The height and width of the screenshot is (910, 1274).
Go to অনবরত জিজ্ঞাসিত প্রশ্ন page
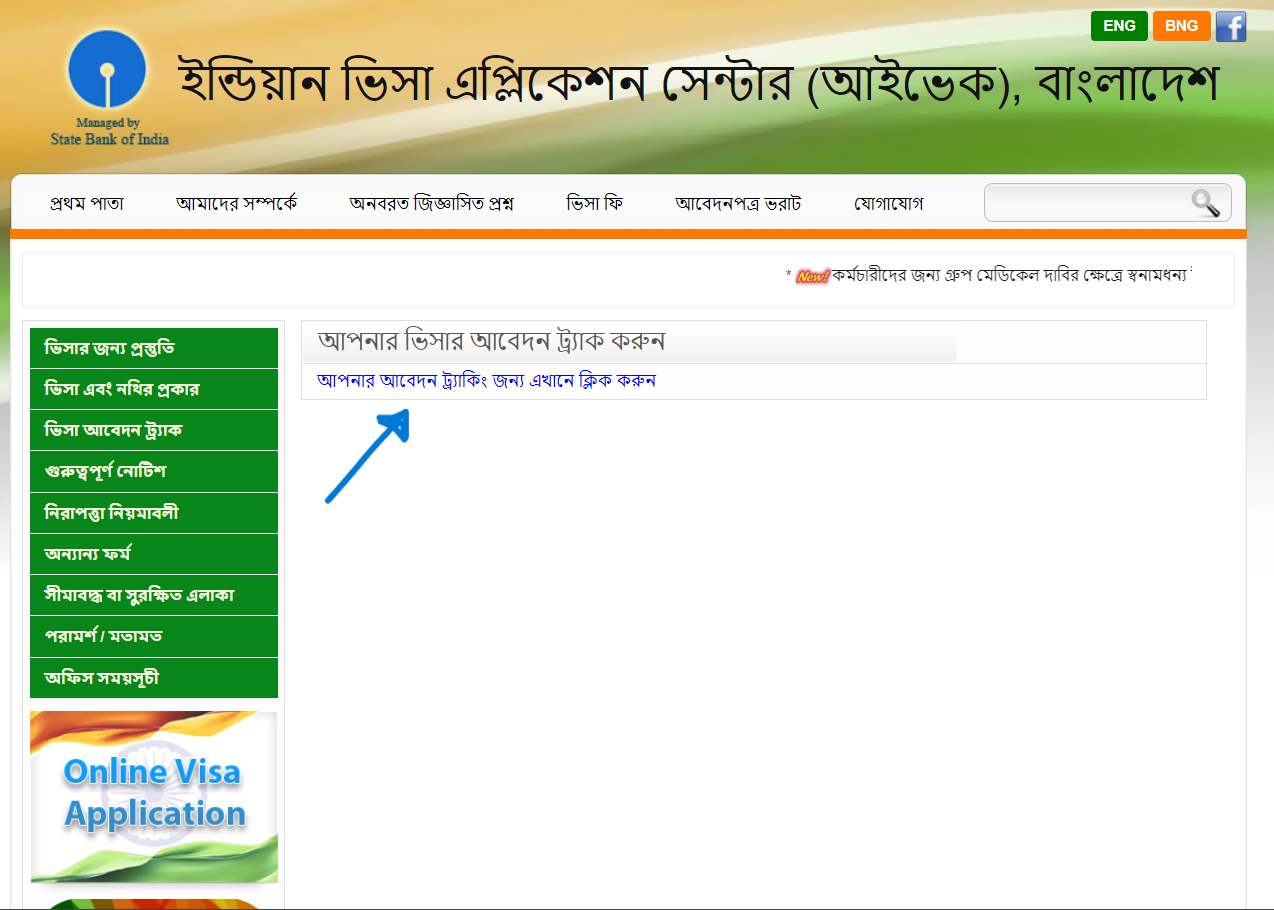click(x=431, y=204)
